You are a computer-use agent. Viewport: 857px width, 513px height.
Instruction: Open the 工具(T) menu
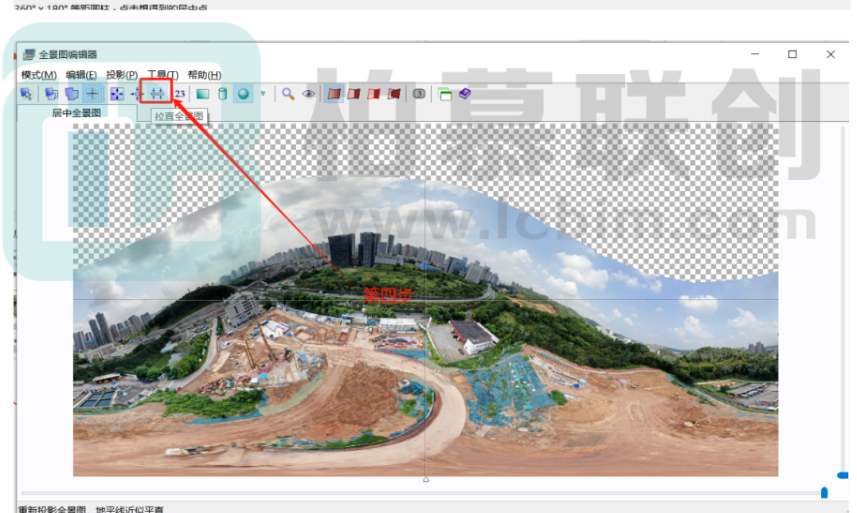163,75
